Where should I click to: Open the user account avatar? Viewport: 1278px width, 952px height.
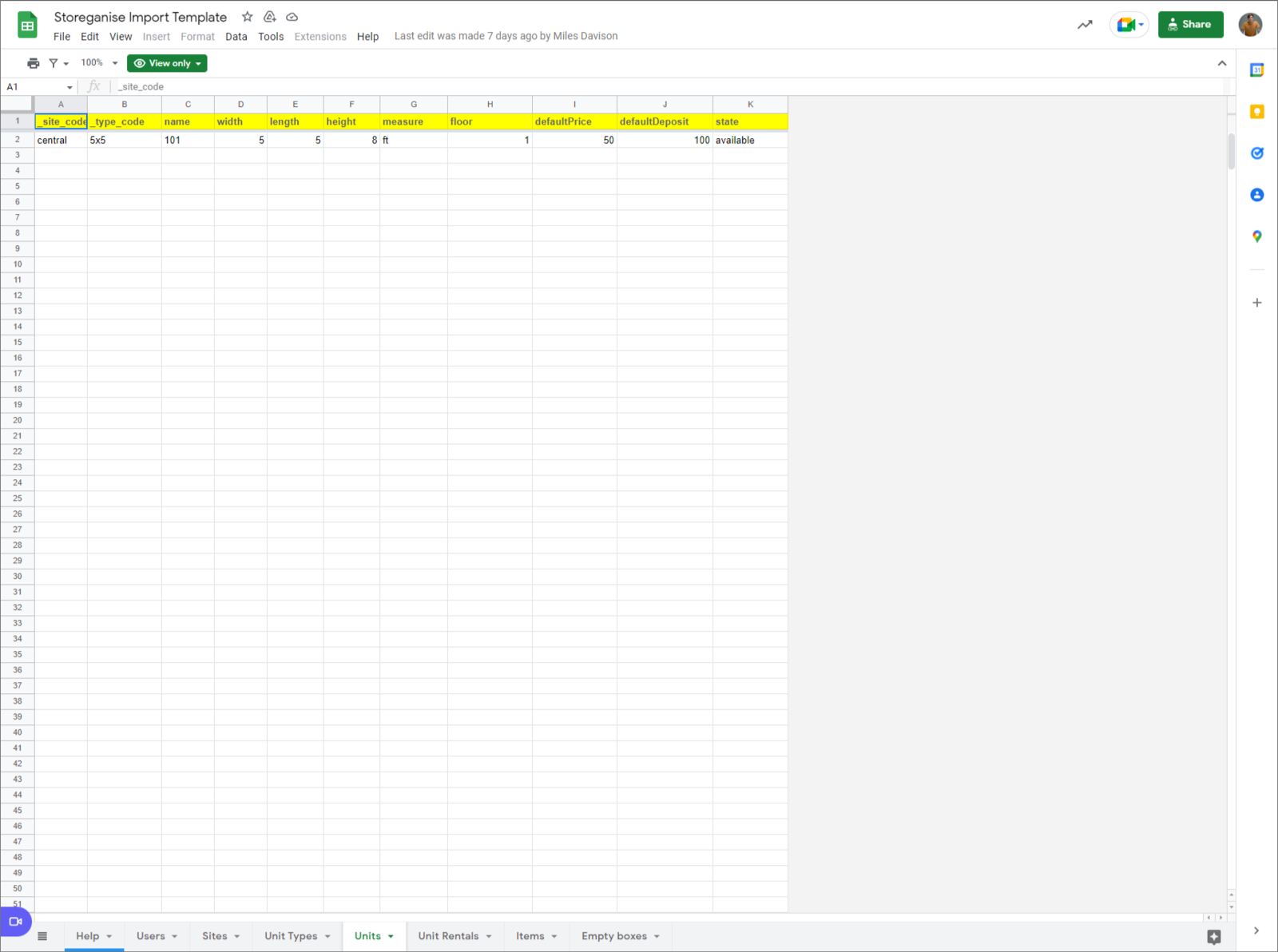1250,25
